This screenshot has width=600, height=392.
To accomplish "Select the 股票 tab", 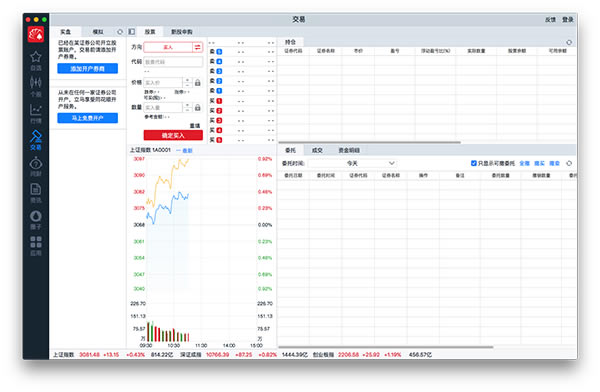I will click(150, 32).
